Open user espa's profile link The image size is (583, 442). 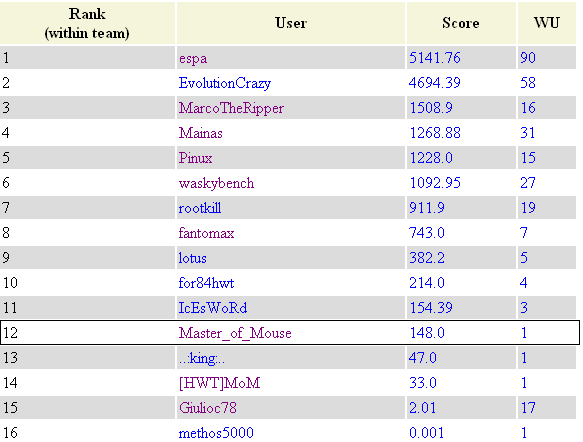[193, 59]
